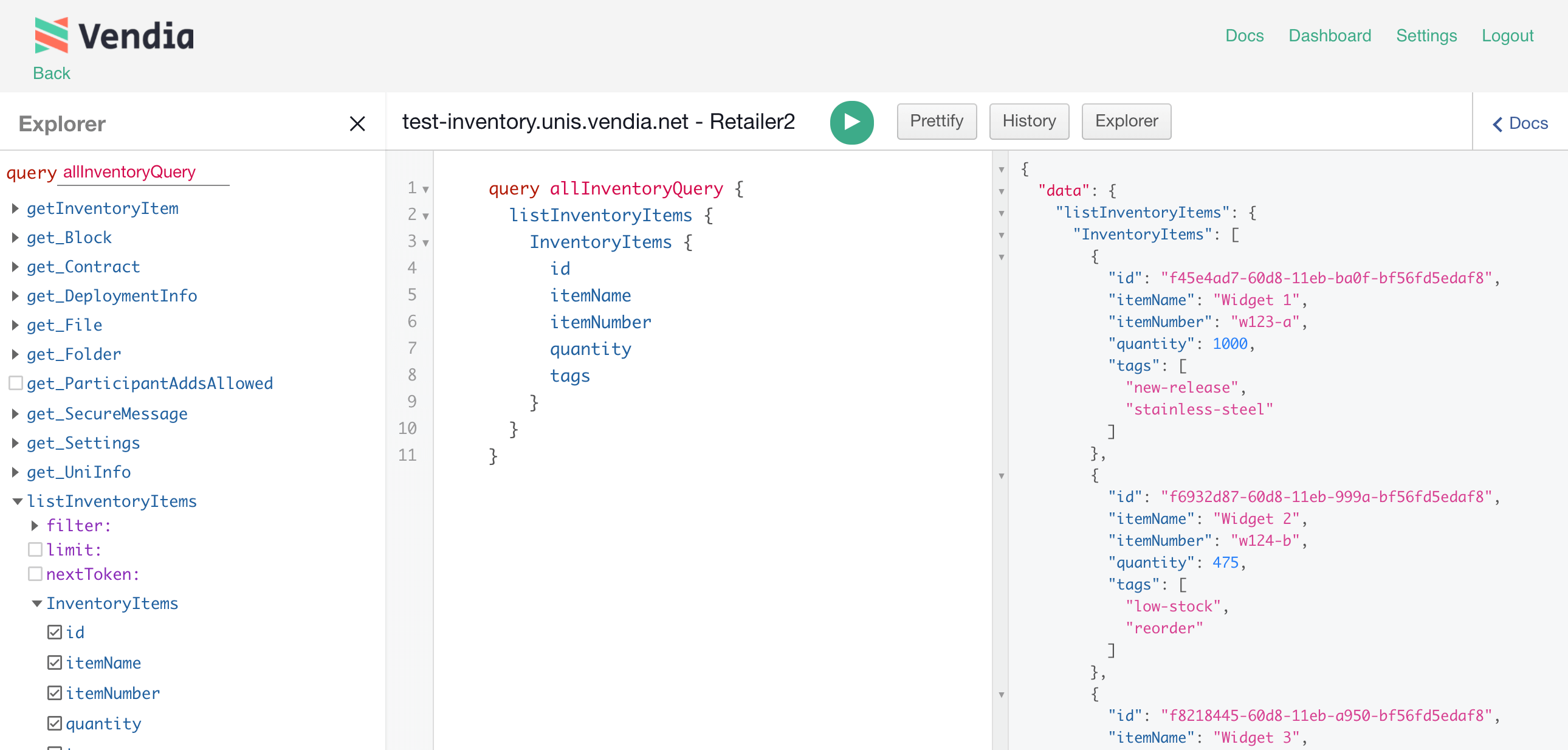Open Docs in the top navigation
The image size is (1568, 750).
click(x=1244, y=35)
